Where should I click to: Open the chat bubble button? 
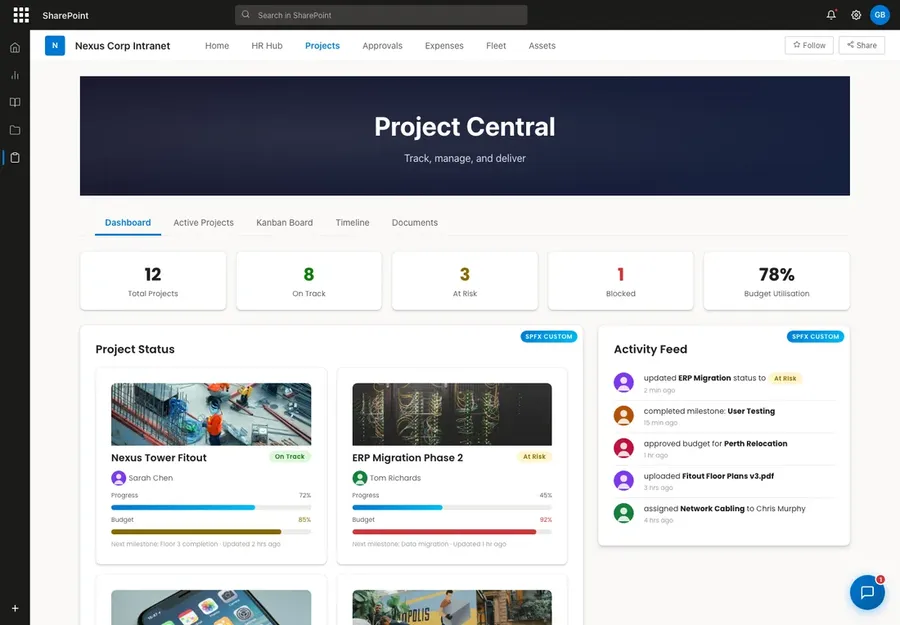point(867,592)
